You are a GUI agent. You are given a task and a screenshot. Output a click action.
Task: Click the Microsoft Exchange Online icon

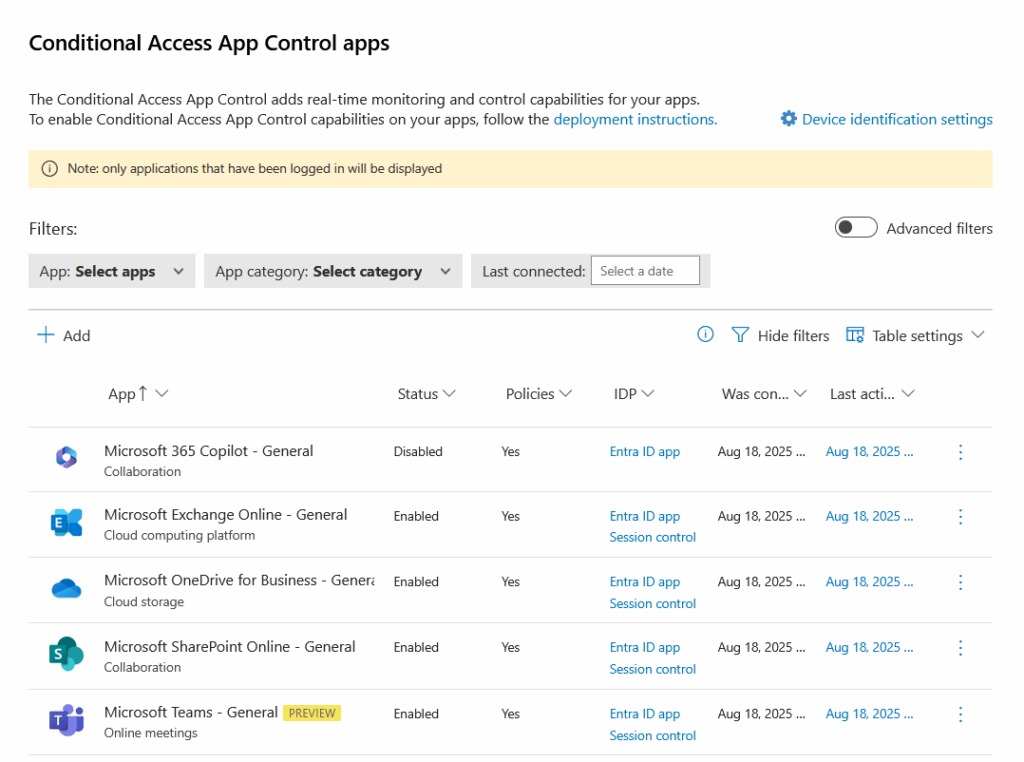click(x=66, y=523)
